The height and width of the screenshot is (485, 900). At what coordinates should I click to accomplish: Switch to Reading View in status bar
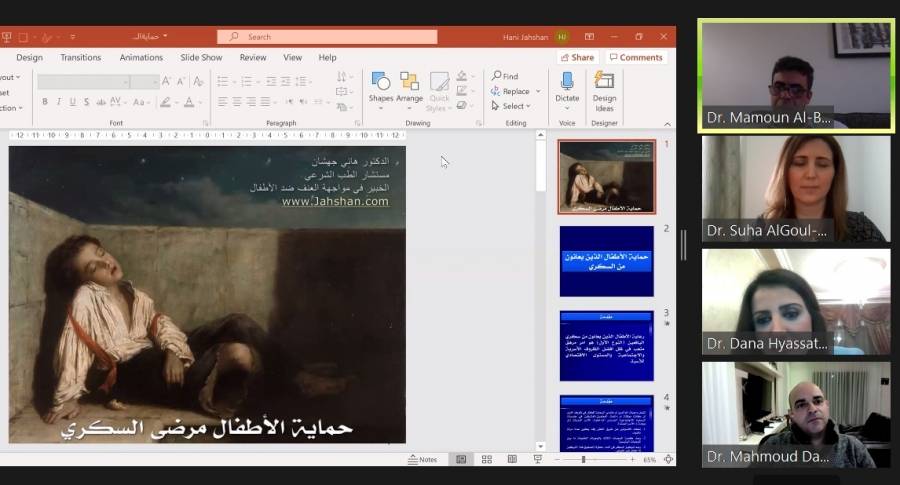pos(512,459)
